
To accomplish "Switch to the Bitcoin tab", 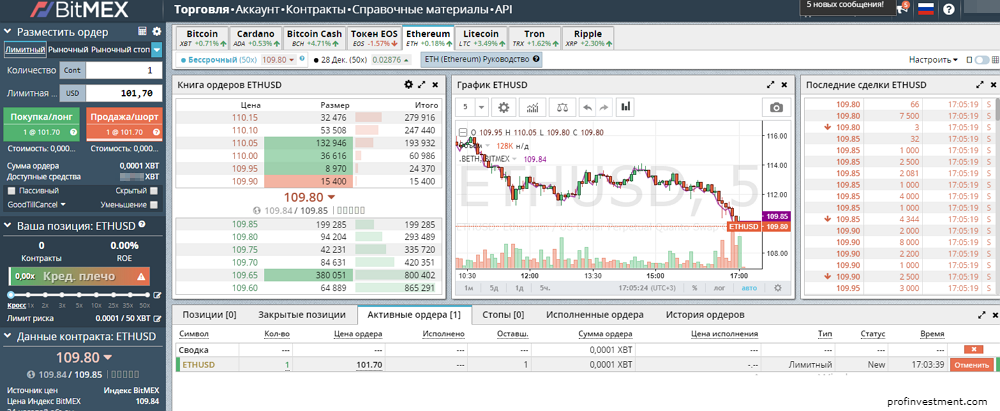I will click(202, 38).
